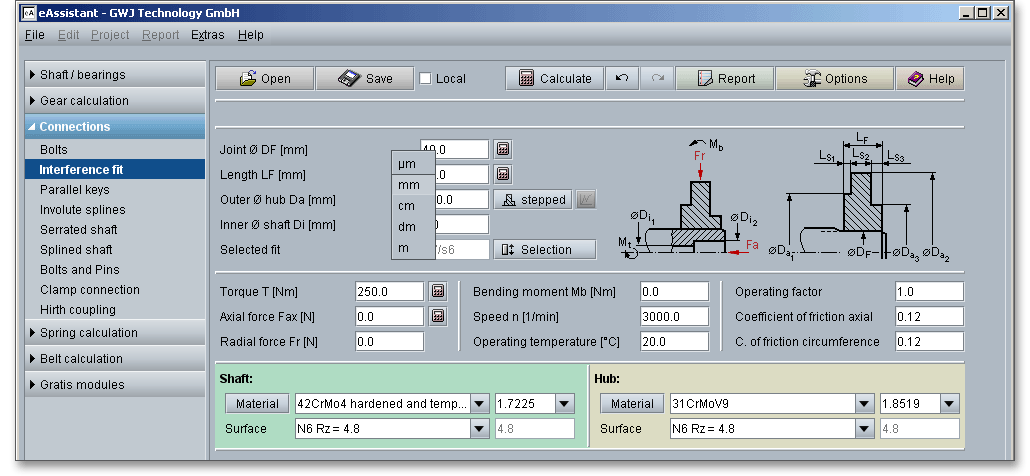Click the Selection button for selected fit
The width and height of the screenshot is (1030, 476).
545,250
